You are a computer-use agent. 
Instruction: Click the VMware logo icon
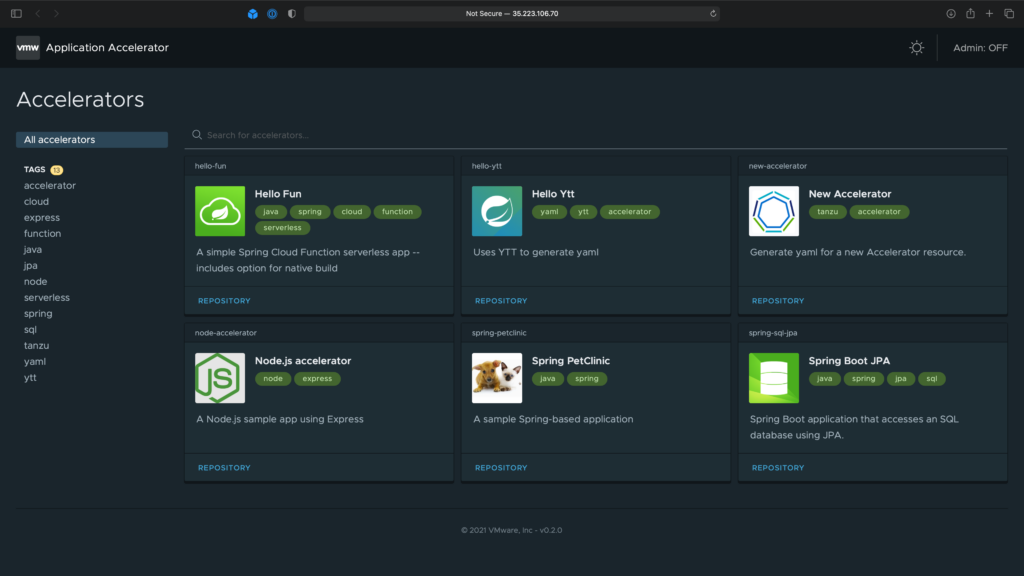tap(27, 48)
